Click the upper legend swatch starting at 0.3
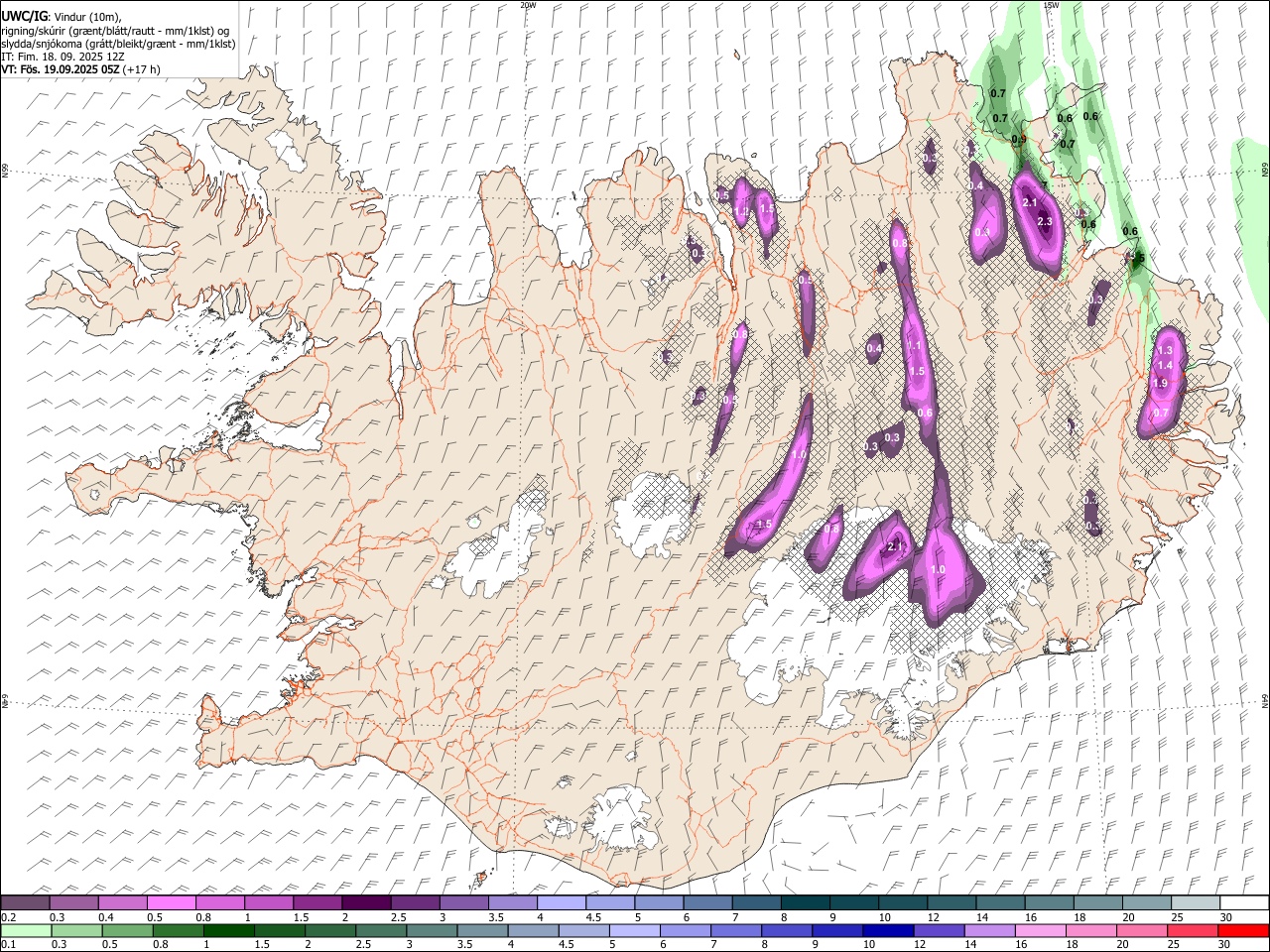This screenshot has width=1270, height=952. coord(74,902)
